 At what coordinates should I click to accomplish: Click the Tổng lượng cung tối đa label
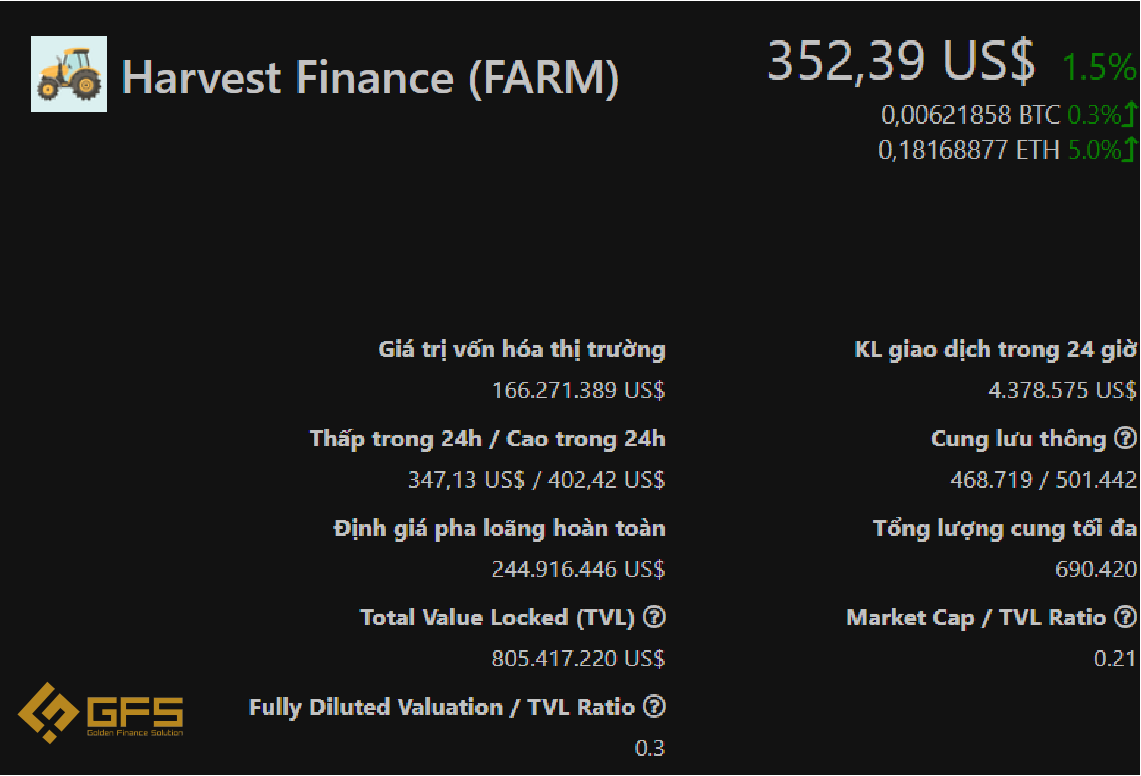[1005, 528]
